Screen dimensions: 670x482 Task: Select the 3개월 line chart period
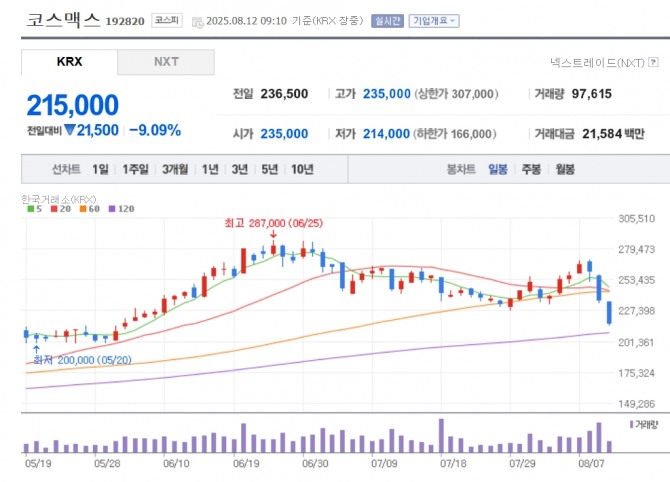pos(176,169)
